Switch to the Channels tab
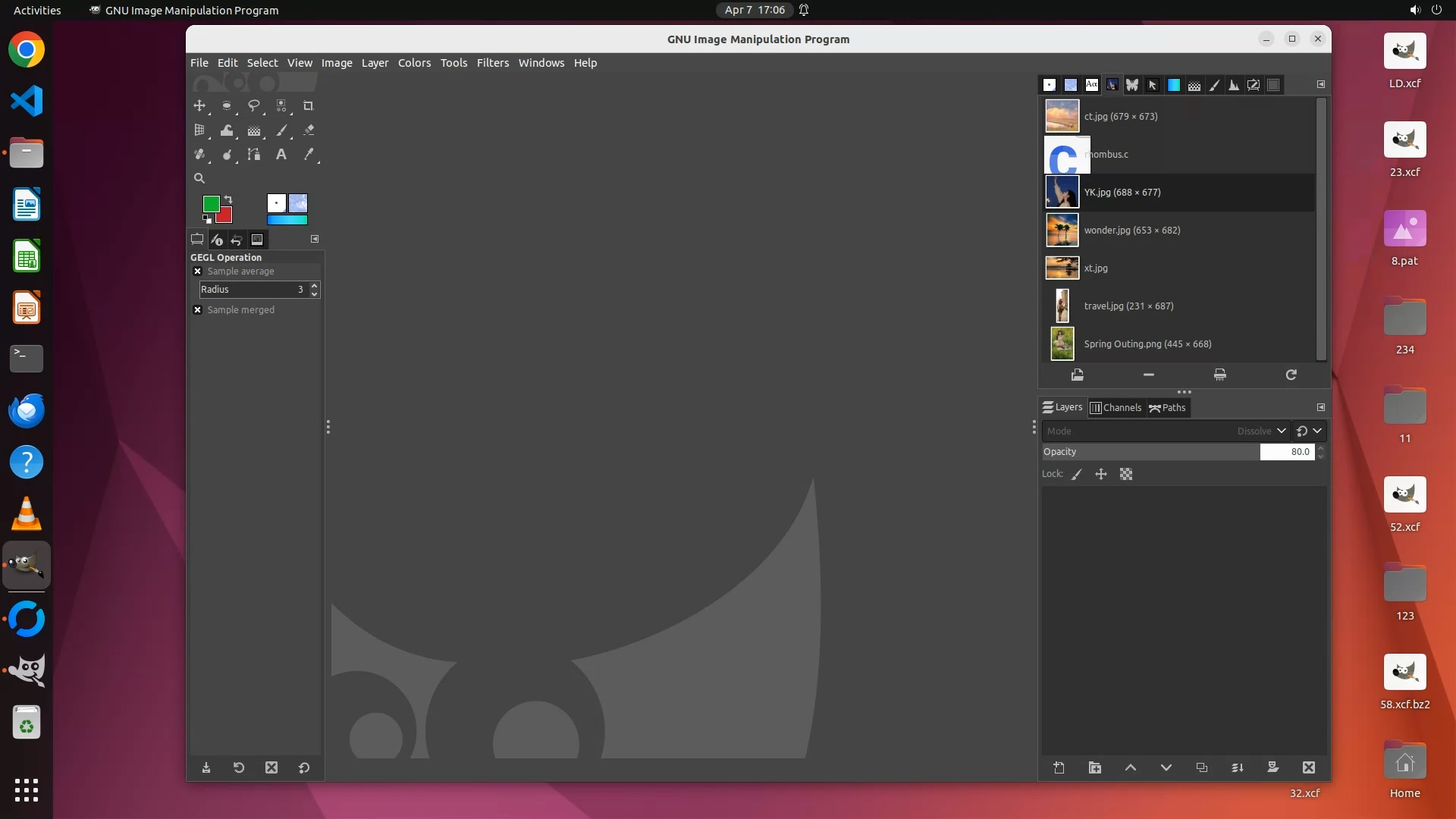The height and width of the screenshot is (819, 1456). [1116, 408]
